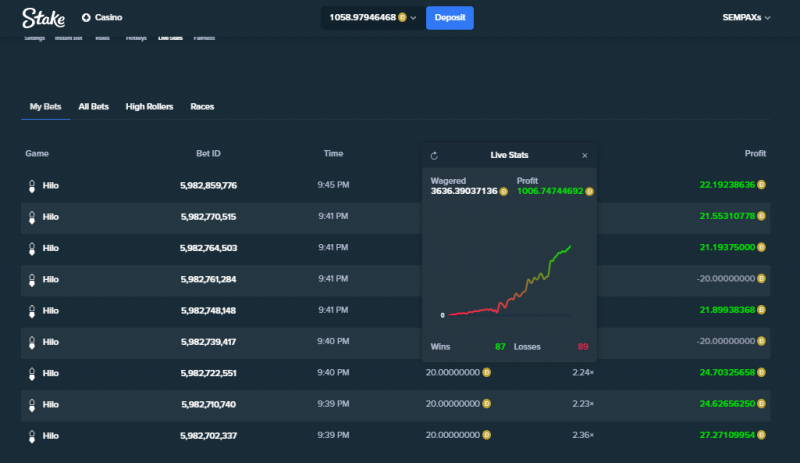Click coin icon beside profit 21.89938368
The image size is (800, 463).
pyautogui.click(x=761, y=310)
